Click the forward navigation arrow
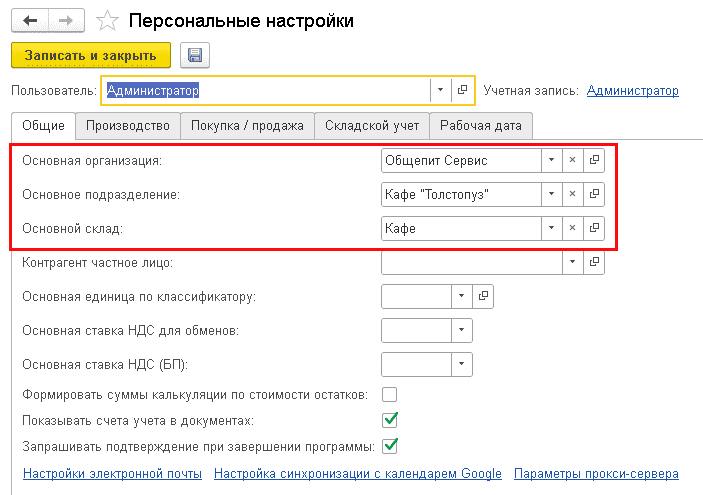This screenshot has width=703, height=495. 64,20
